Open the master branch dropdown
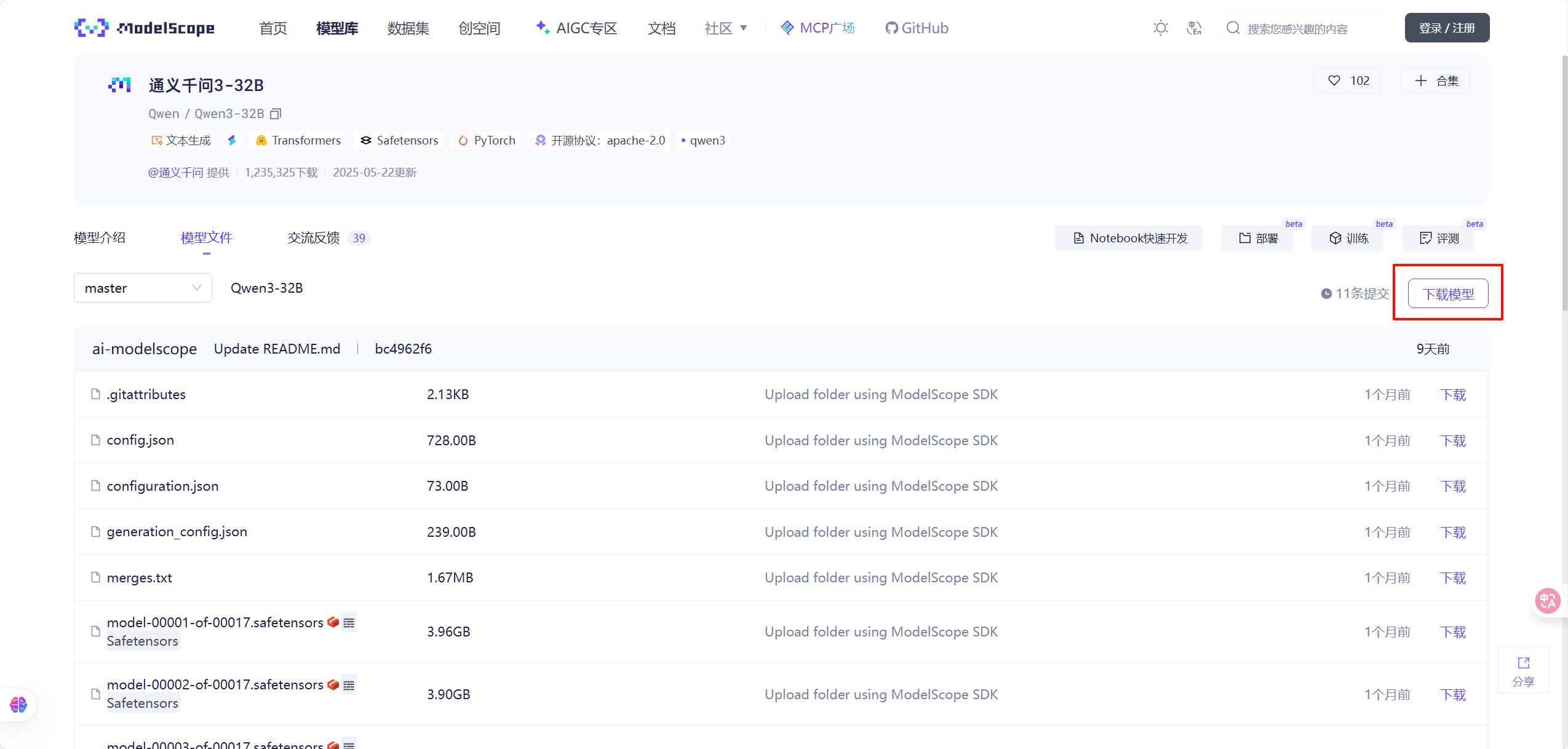 point(143,288)
